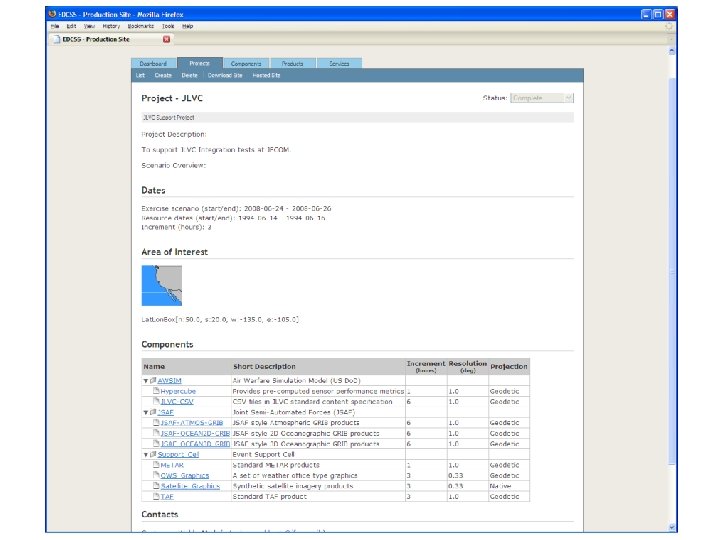
Task: Click the folder icon beside JSAF
Action: pos(153,412)
